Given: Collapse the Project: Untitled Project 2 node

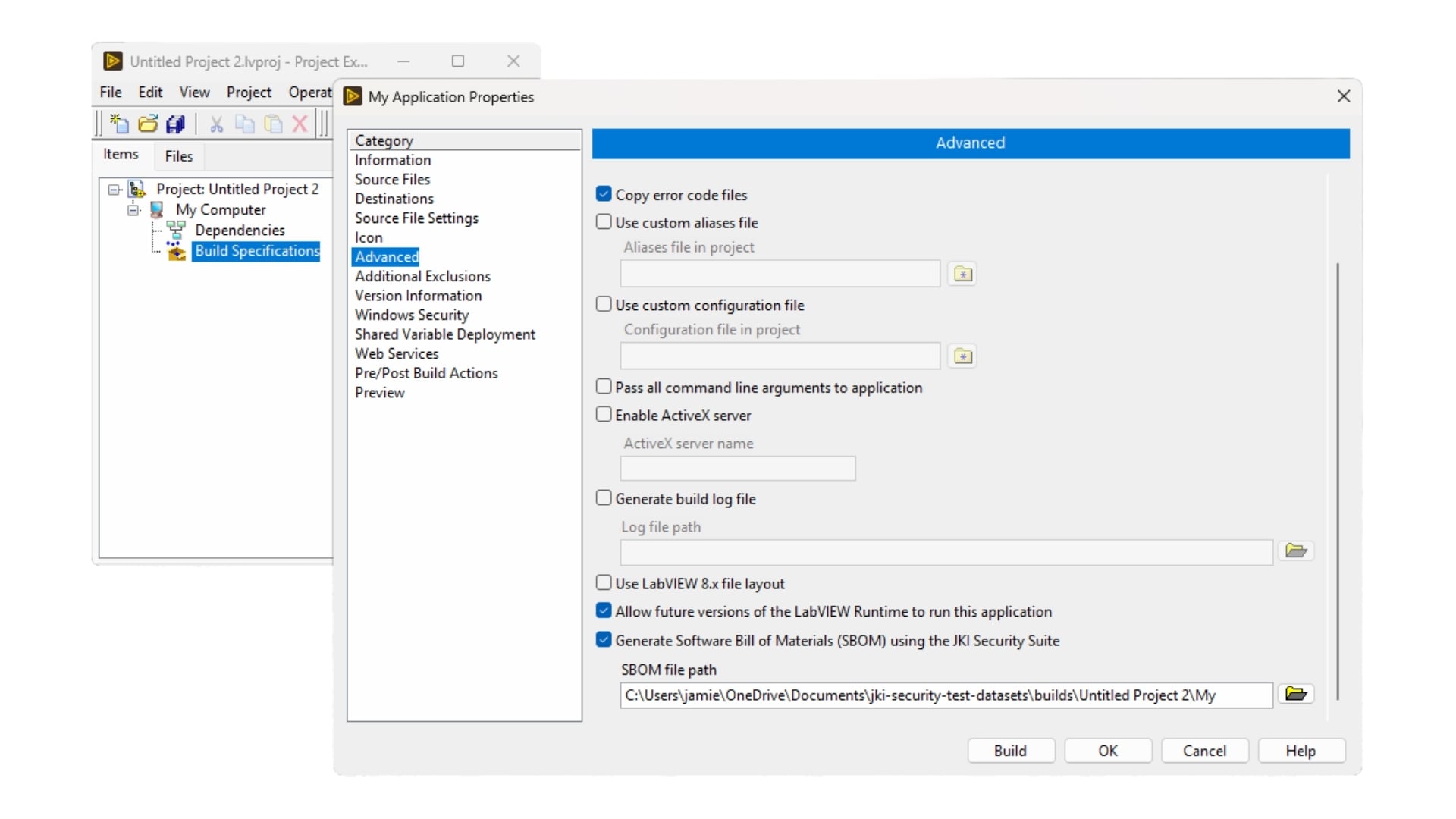Looking at the screenshot, I should 114,190.
